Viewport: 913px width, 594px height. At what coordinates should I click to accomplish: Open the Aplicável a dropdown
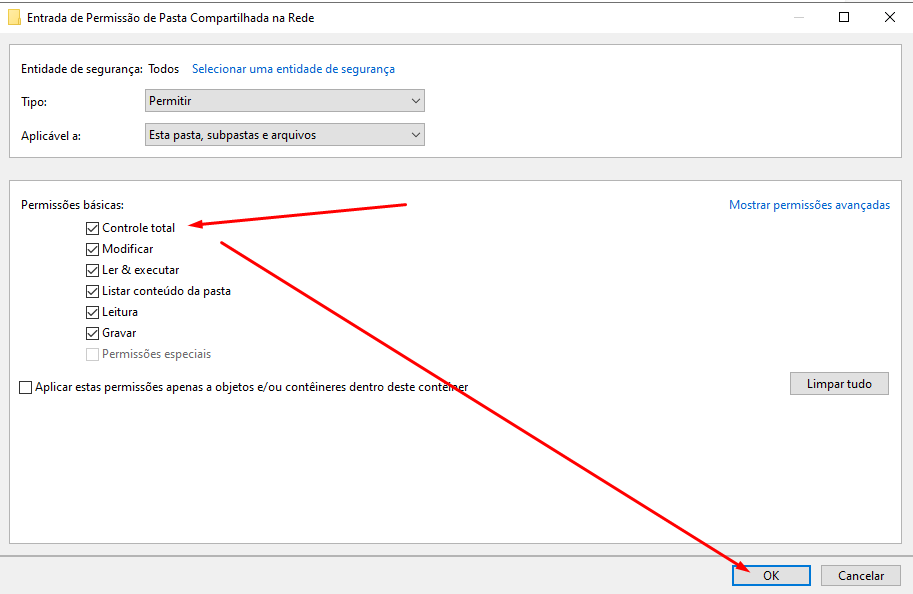click(x=285, y=135)
